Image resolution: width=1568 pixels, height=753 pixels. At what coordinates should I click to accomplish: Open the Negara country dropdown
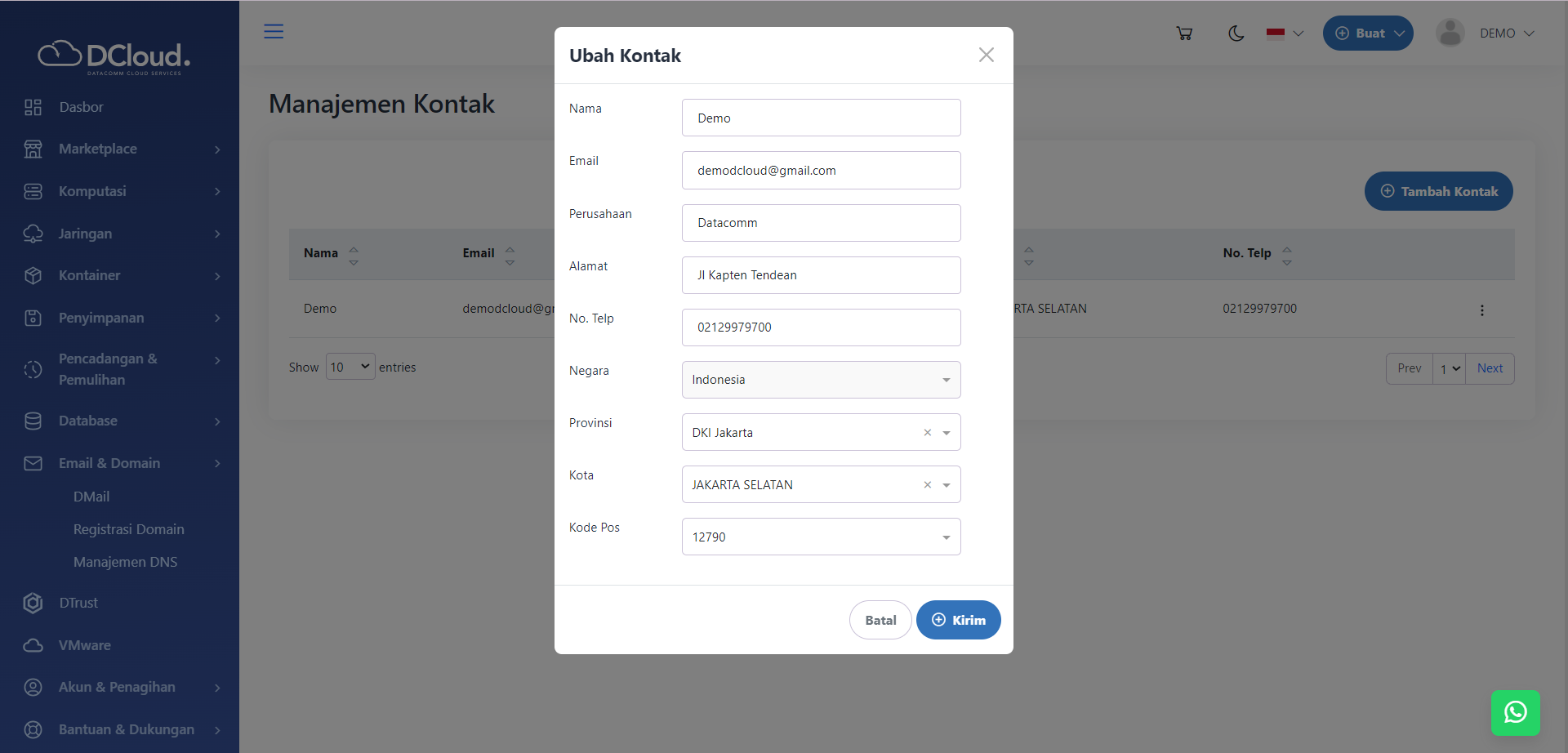point(821,380)
